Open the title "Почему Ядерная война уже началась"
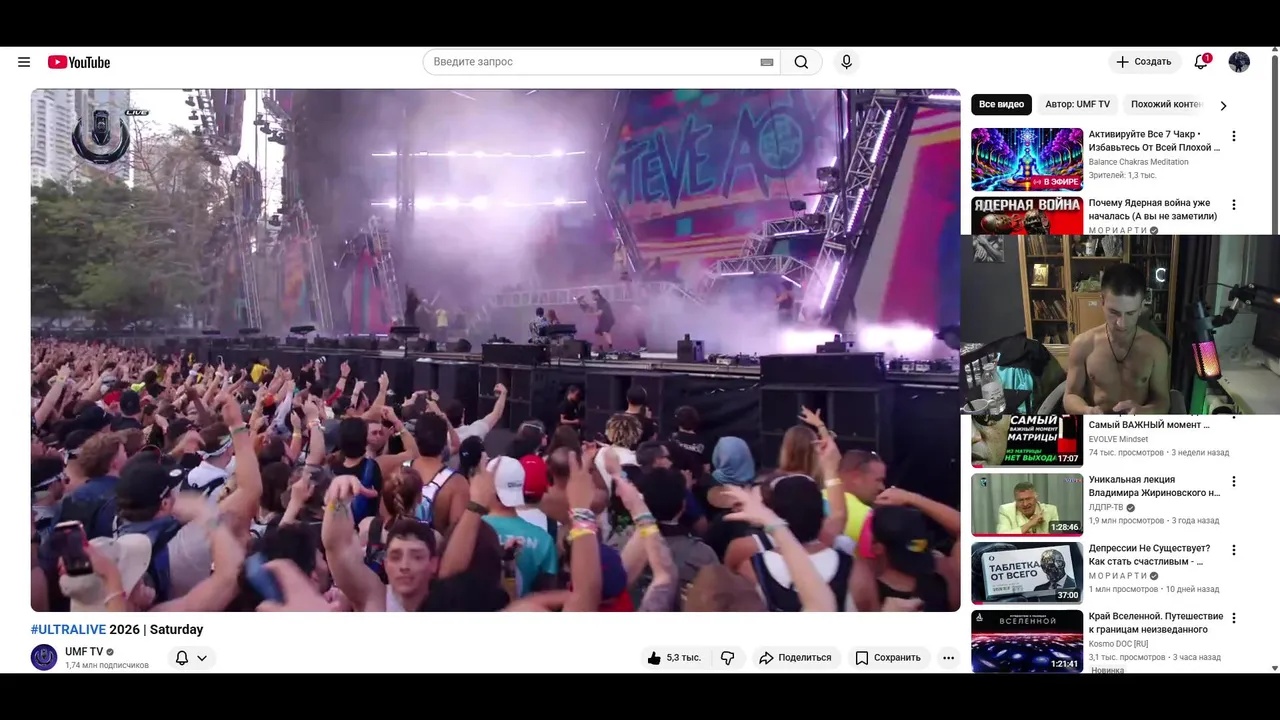 1153,209
